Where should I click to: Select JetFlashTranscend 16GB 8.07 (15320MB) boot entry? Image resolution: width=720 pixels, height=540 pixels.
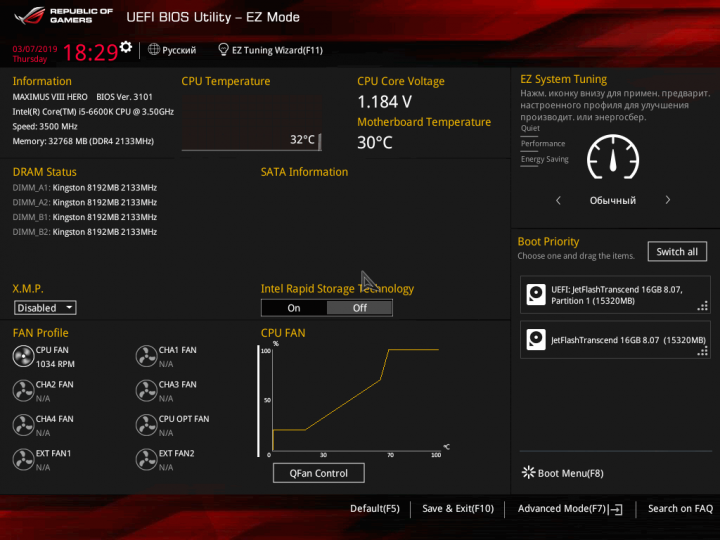tap(615, 340)
